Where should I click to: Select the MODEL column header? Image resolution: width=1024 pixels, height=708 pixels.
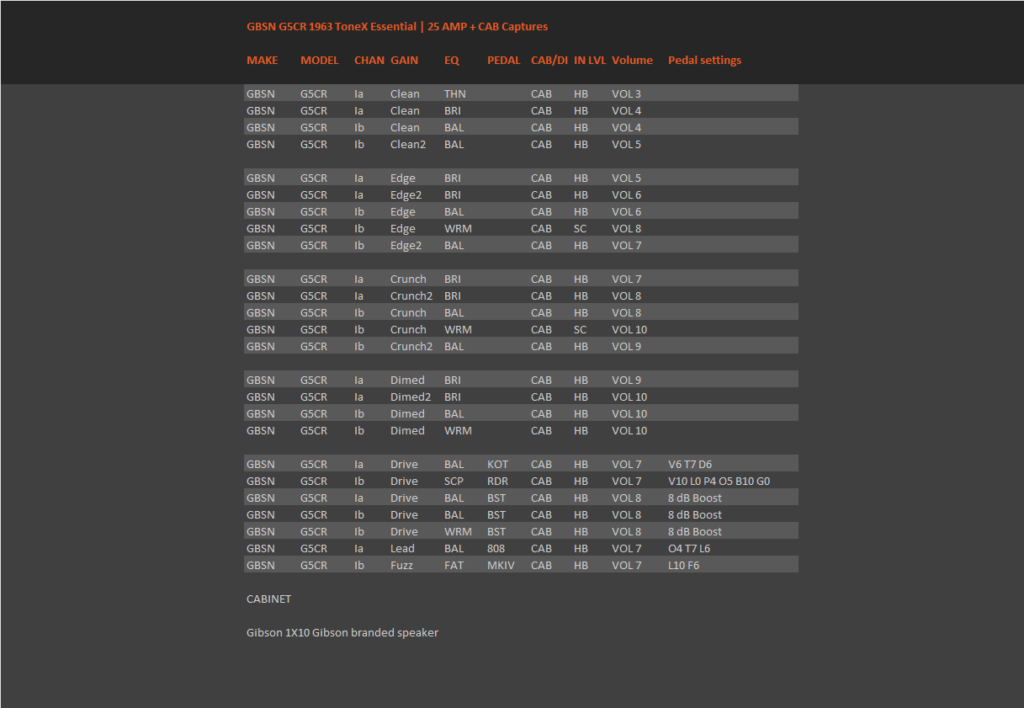(x=319, y=60)
